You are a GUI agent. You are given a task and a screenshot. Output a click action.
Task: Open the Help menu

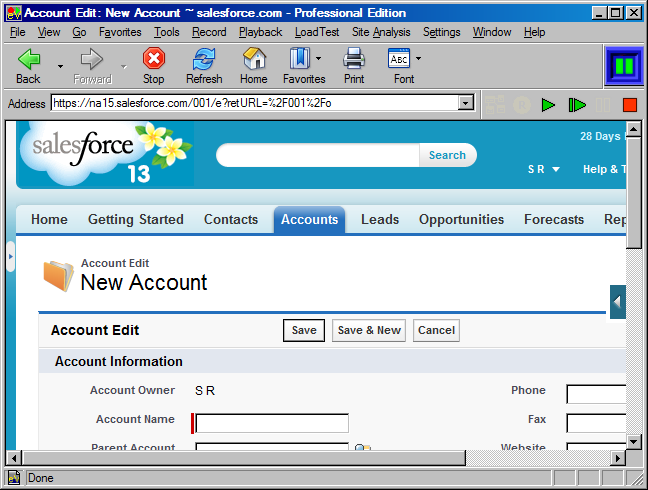[534, 32]
